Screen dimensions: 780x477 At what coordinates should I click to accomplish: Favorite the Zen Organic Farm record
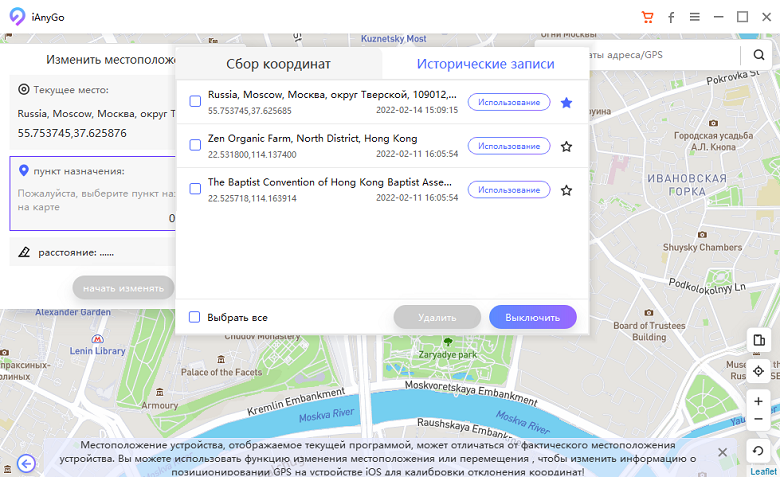pyautogui.click(x=566, y=146)
